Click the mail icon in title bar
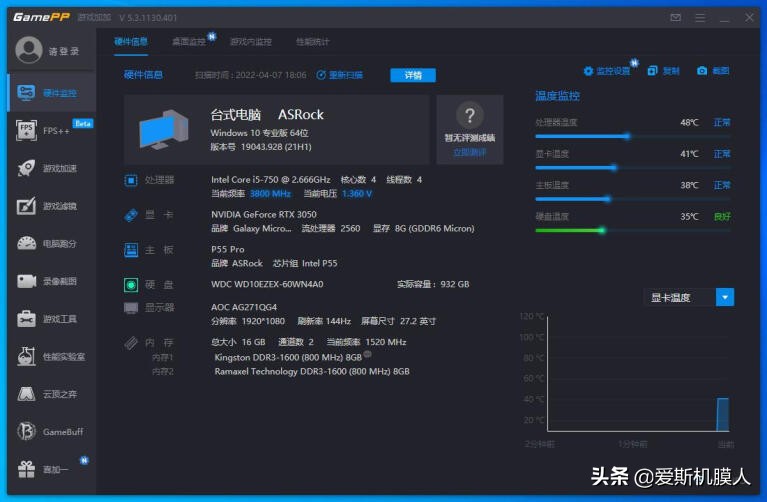Viewport: 767px width, 502px height. [x=676, y=18]
